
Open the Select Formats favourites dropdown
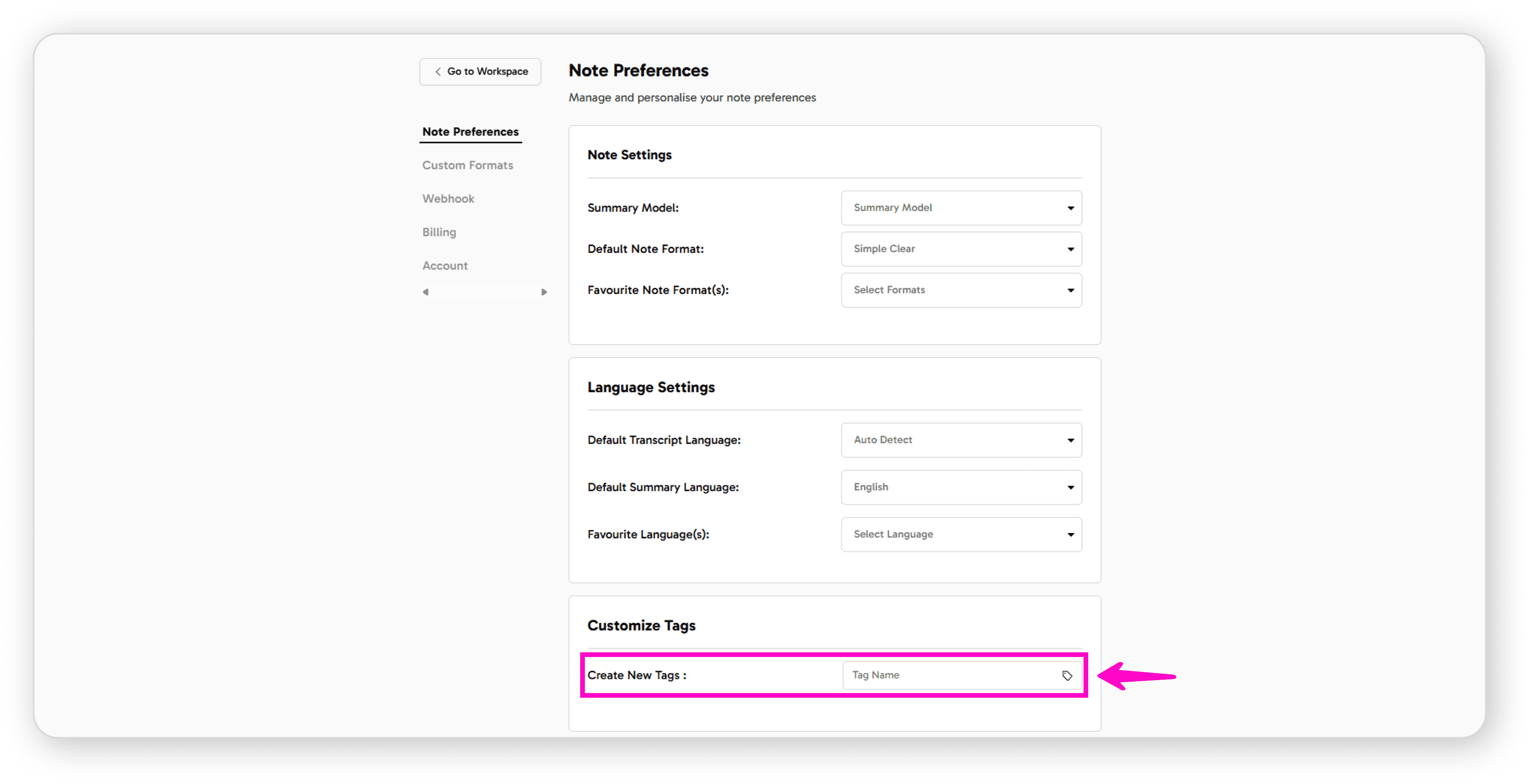point(961,290)
